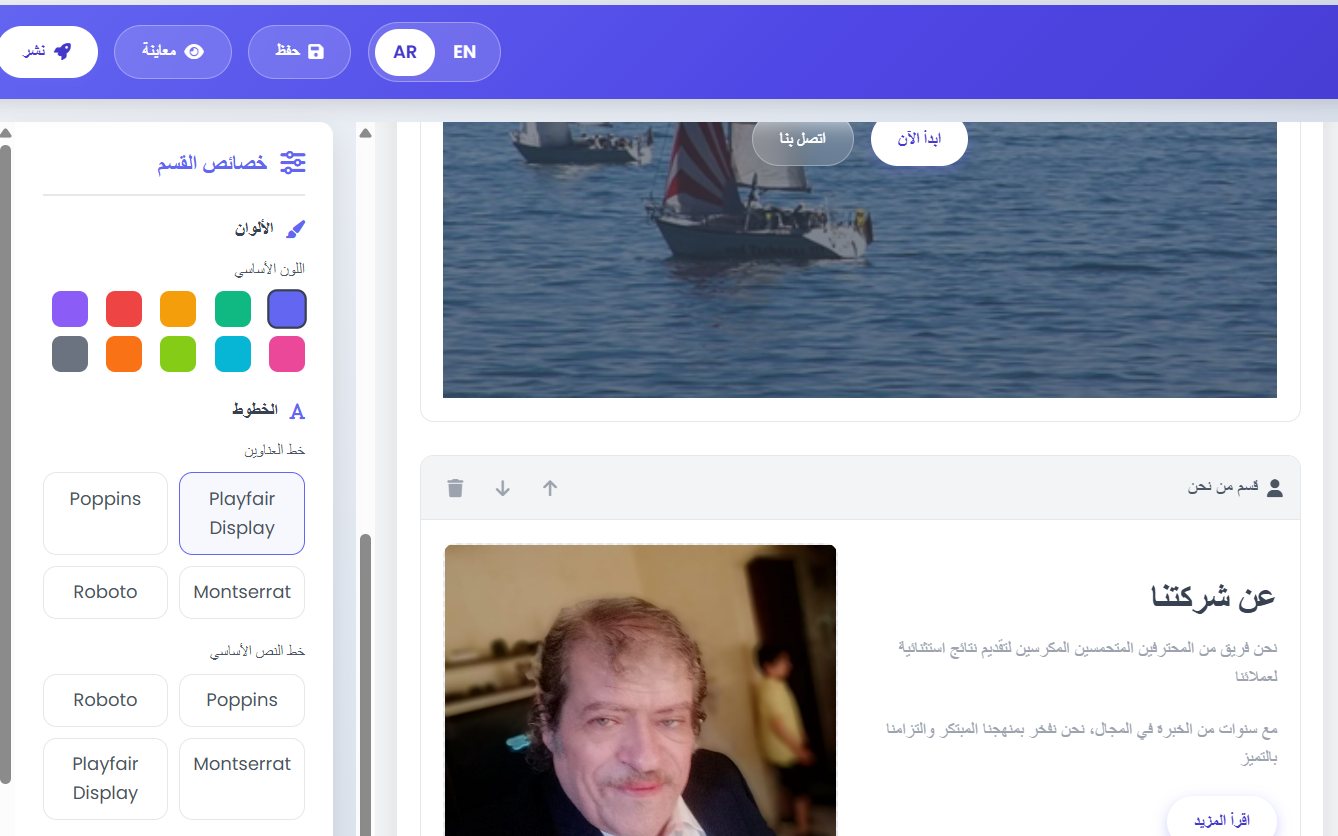Pick the pink primary color swatch
The image size is (1338, 836).
(287, 354)
